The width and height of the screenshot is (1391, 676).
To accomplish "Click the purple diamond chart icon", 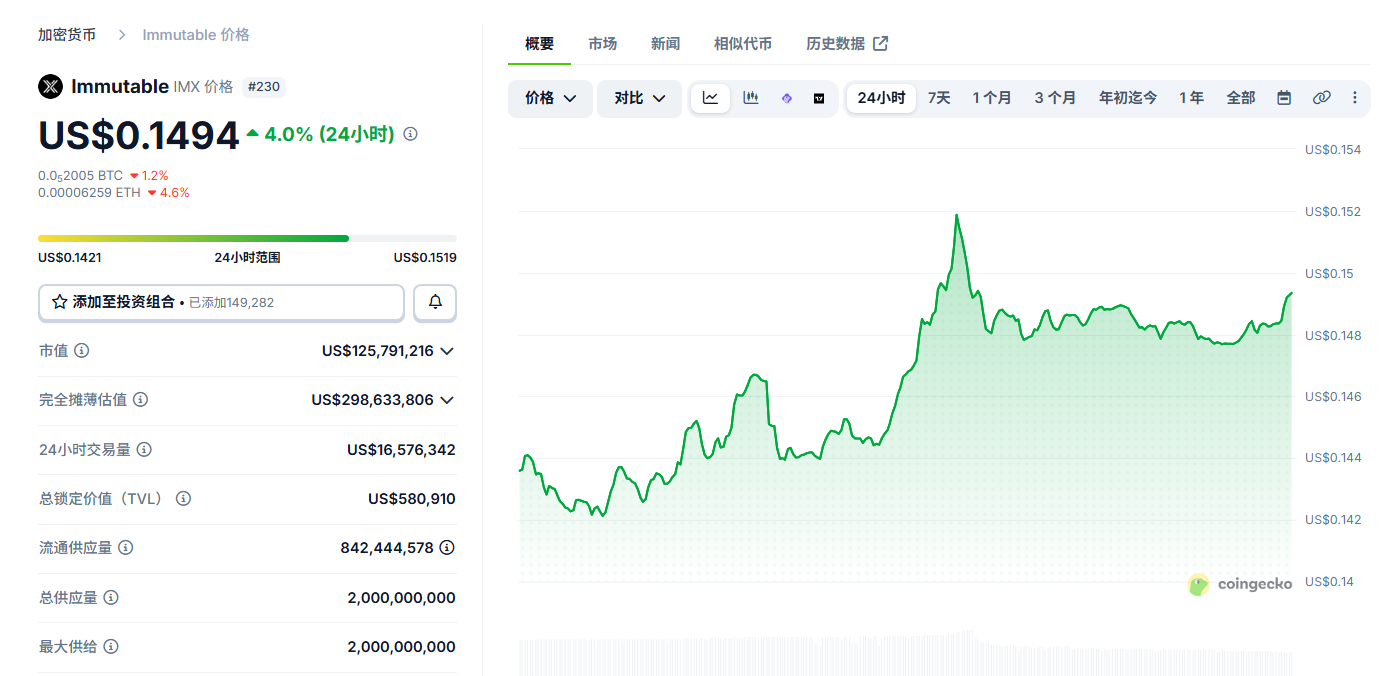I will click(x=787, y=98).
